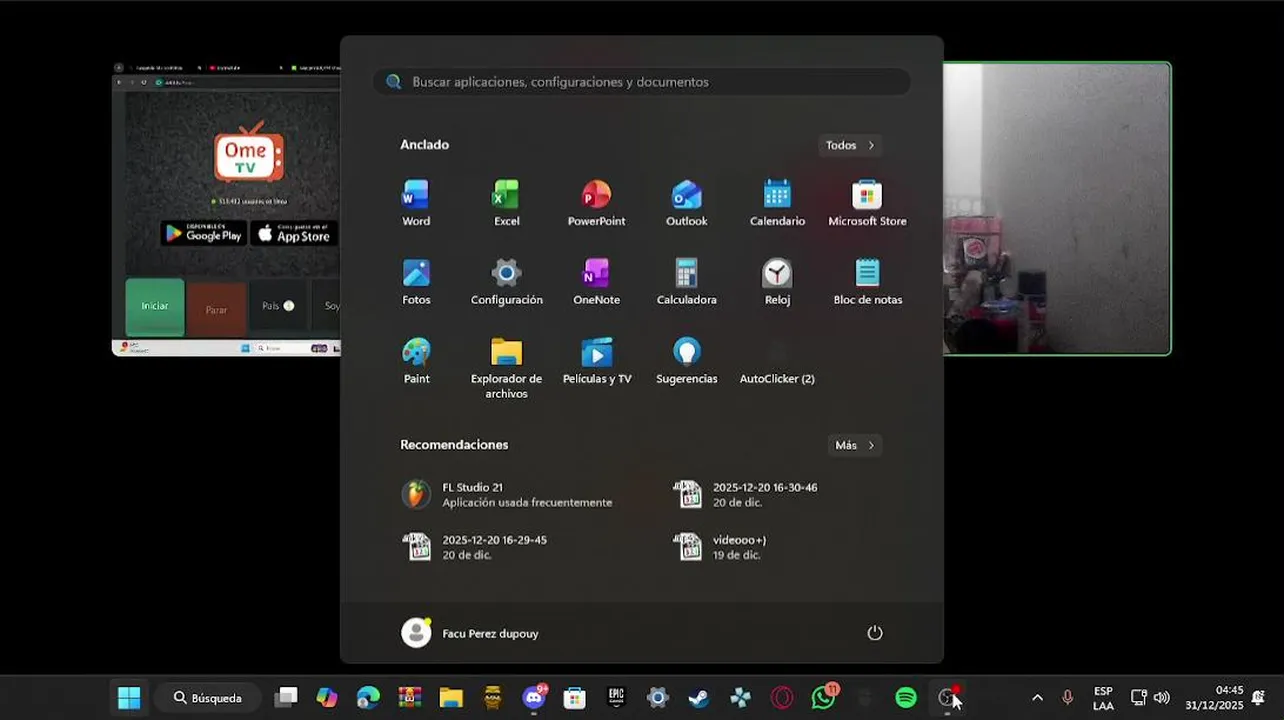Open Steam from taskbar
This screenshot has width=1284, height=720.
pyautogui.click(x=699, y=698)
